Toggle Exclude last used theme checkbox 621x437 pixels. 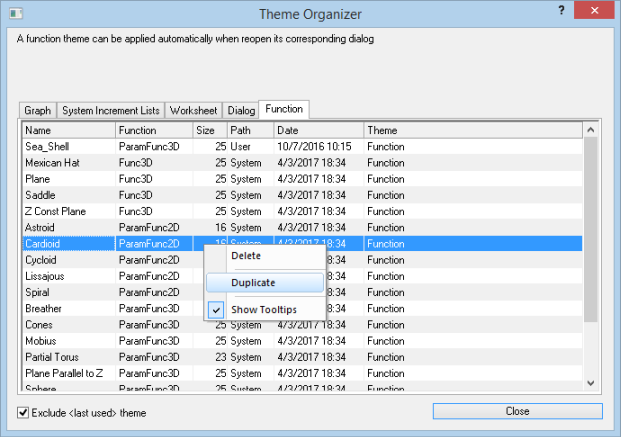coord(24,412)
